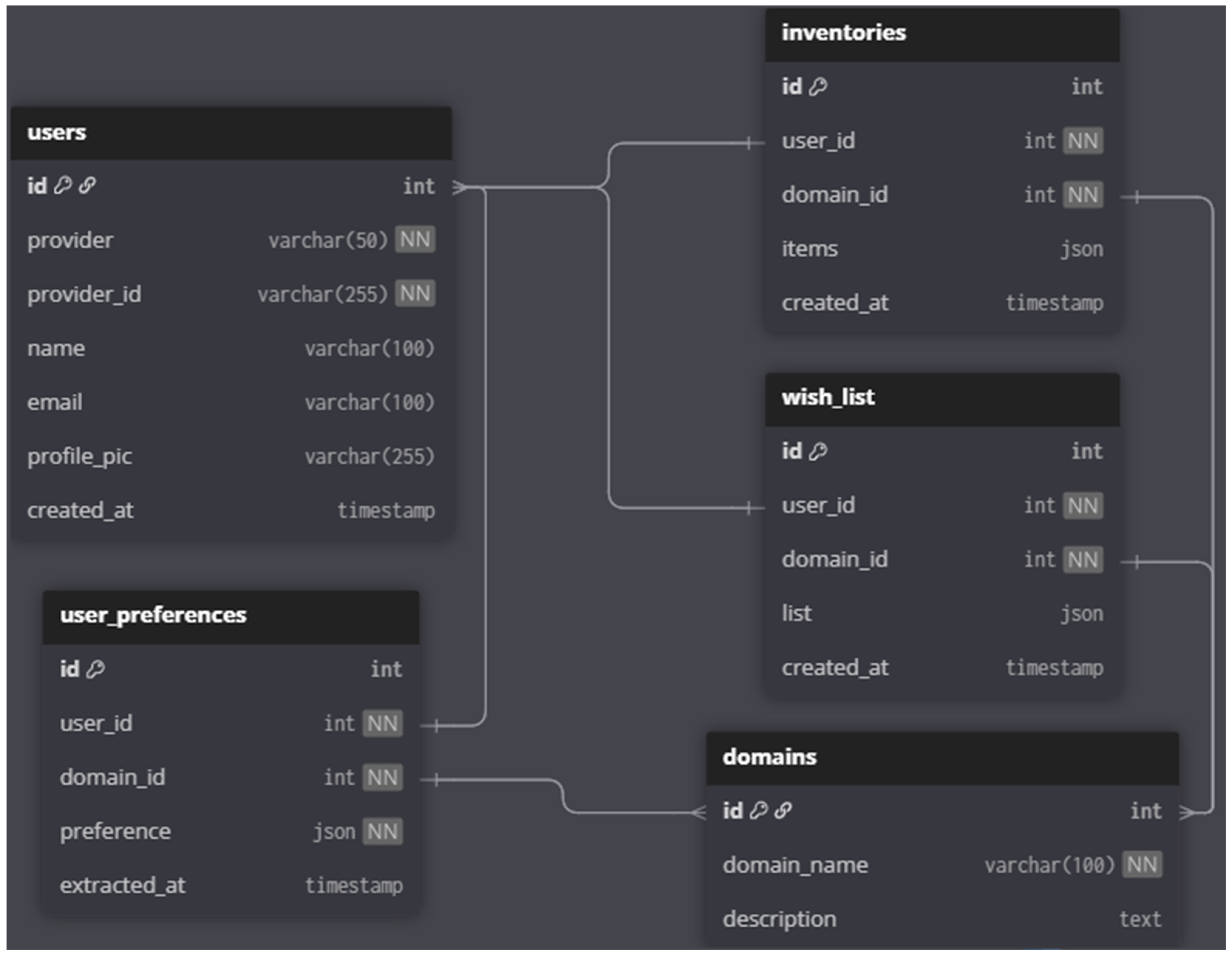Screen dimensions: 1232x957
Task: Click the link icon in domains id row
Action: (x=783, y=810)
